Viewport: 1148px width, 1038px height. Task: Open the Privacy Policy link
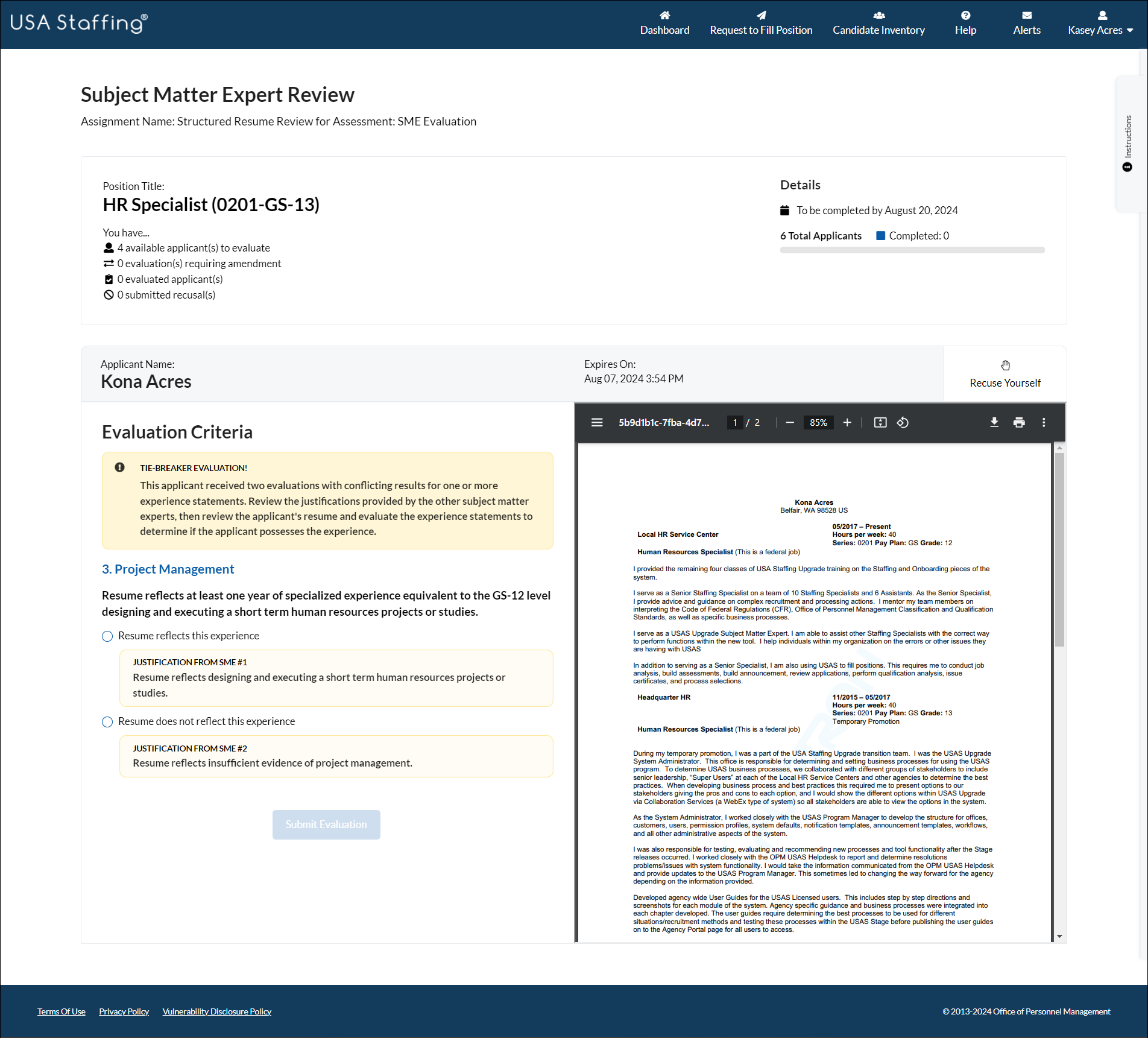click(x=124, y=1011)
